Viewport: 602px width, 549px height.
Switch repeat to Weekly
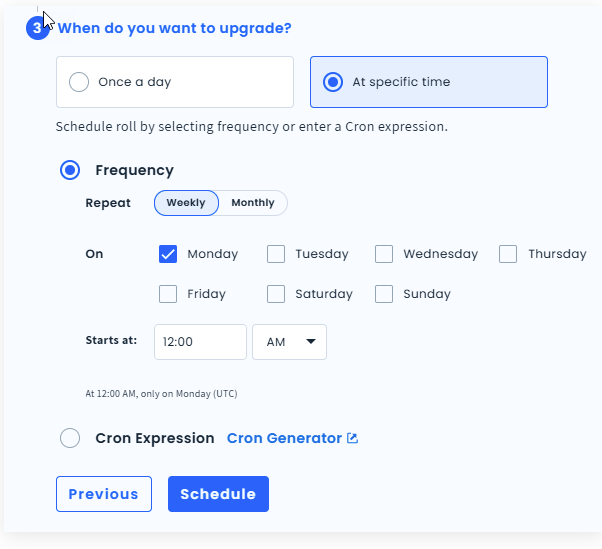point(186,203)
